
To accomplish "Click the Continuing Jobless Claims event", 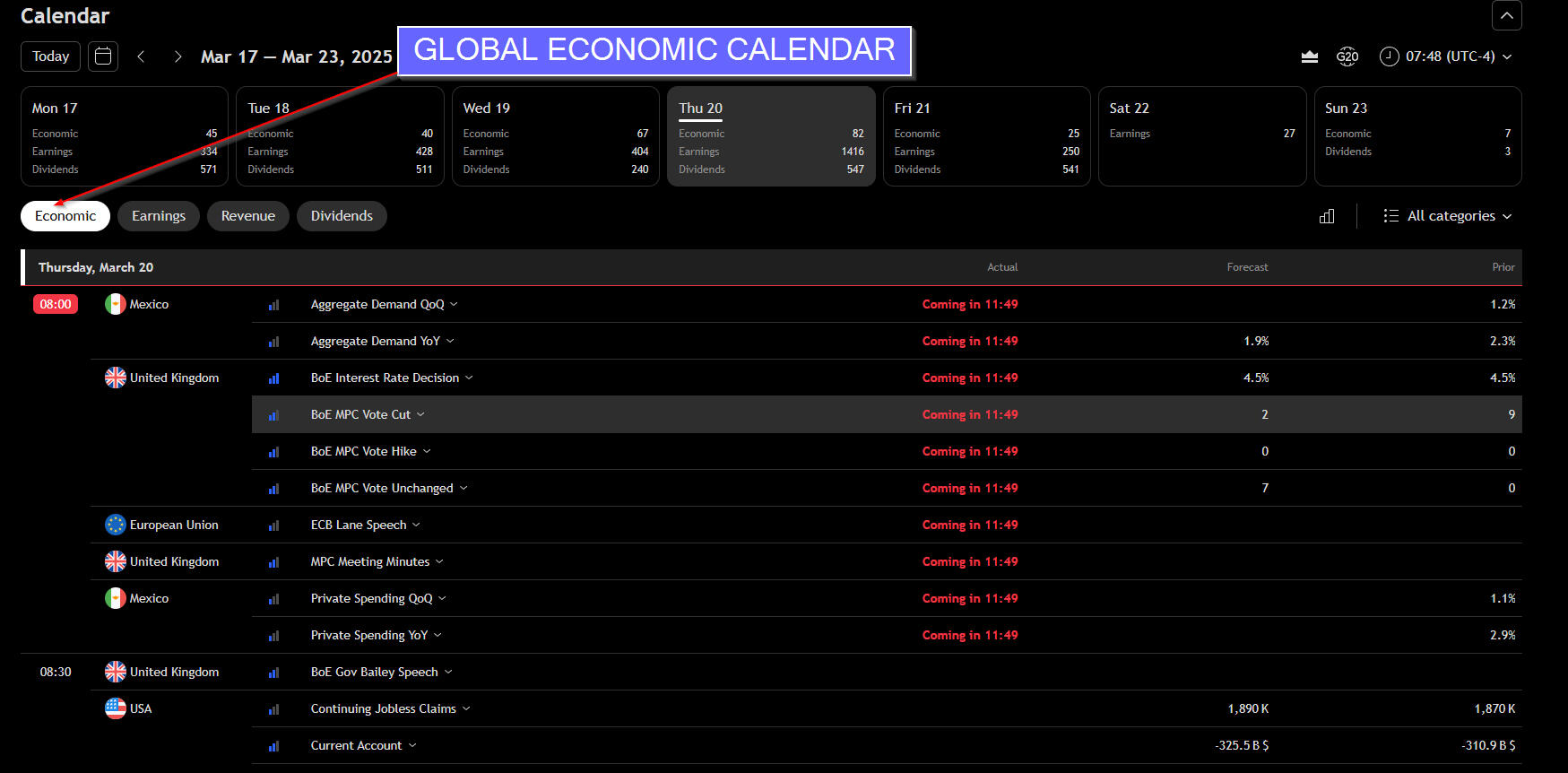I will 384,708.
